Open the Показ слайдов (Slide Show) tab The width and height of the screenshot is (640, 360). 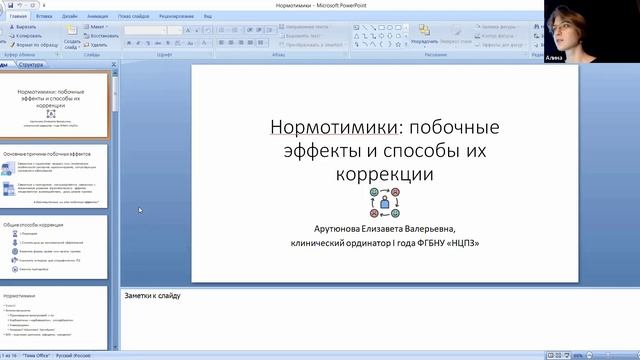pyautogui.click(x=133, y=16)
